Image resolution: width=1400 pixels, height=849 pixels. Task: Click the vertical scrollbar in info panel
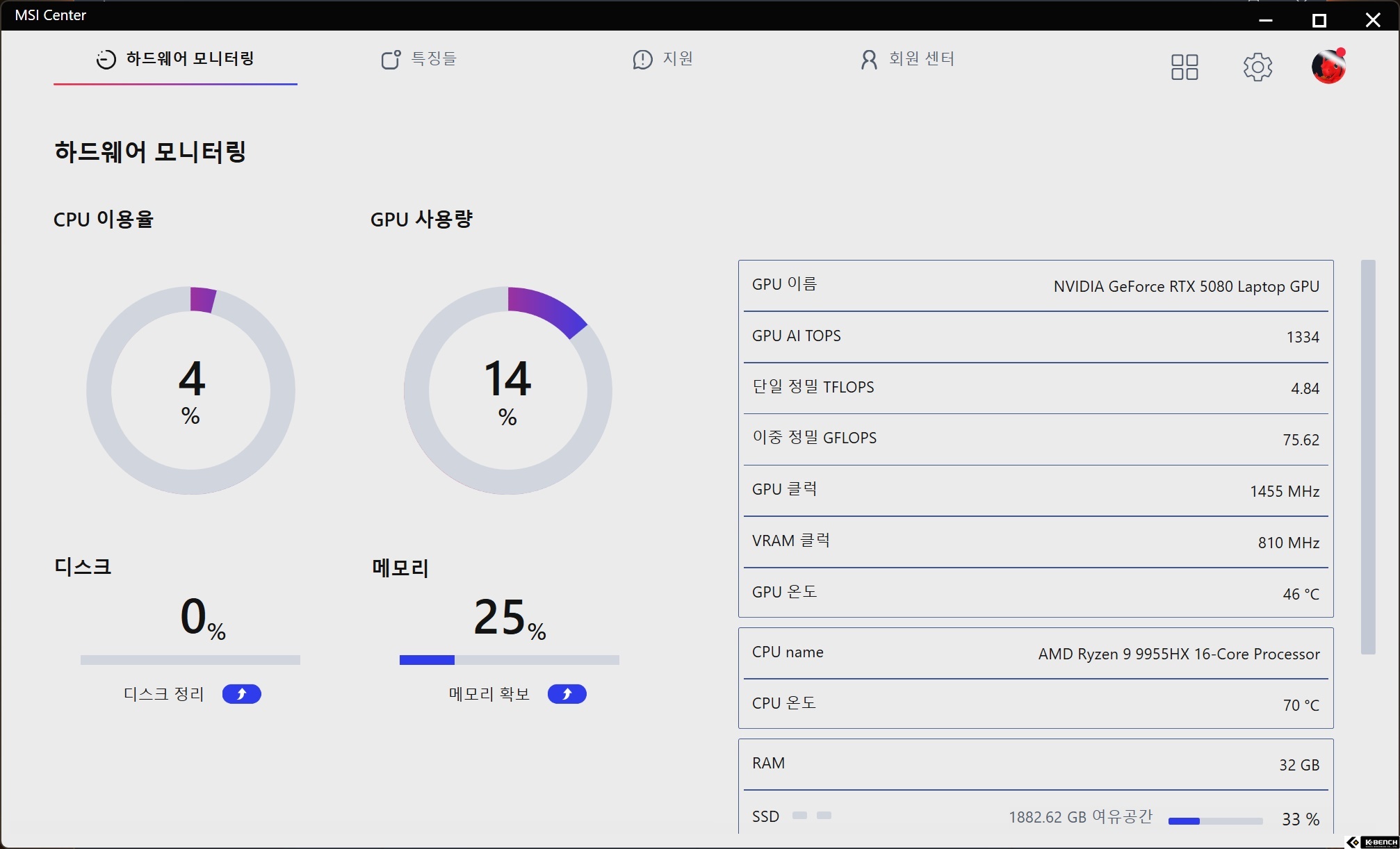1367,456
